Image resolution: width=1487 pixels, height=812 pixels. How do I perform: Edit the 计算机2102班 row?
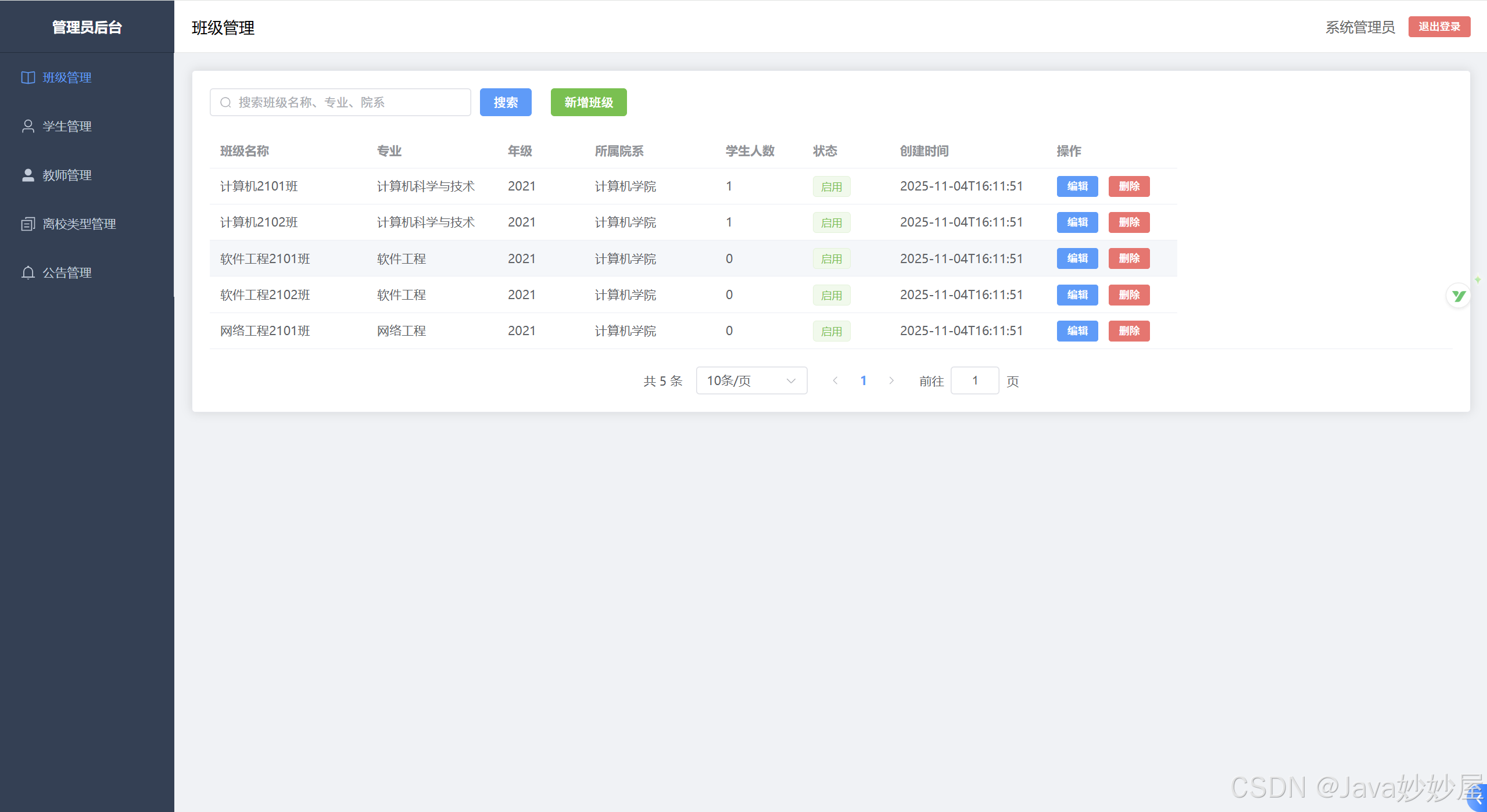point(1077,222)
